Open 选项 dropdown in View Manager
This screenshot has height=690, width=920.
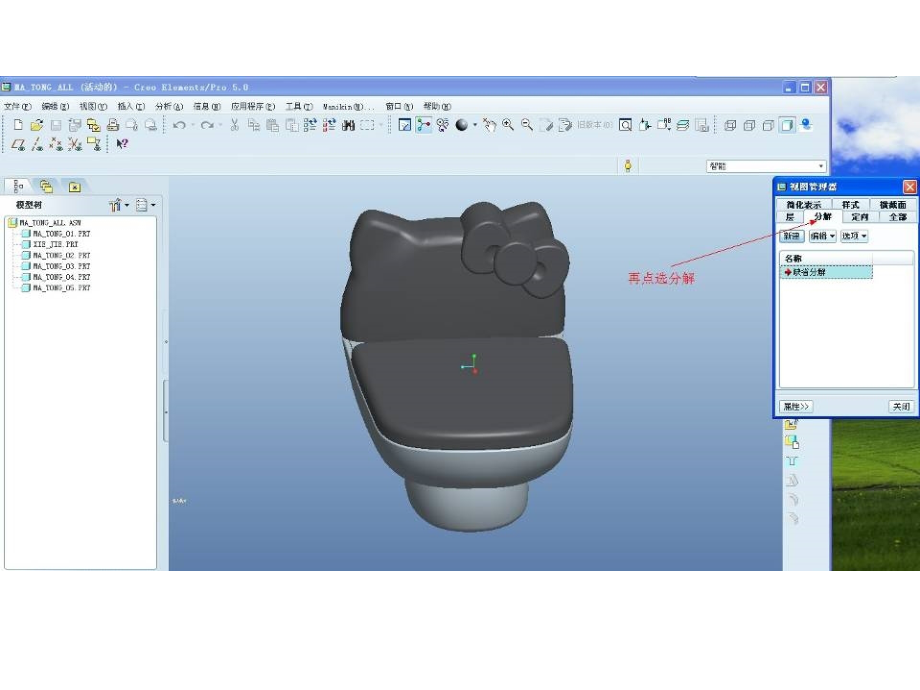tap(854, 236)
